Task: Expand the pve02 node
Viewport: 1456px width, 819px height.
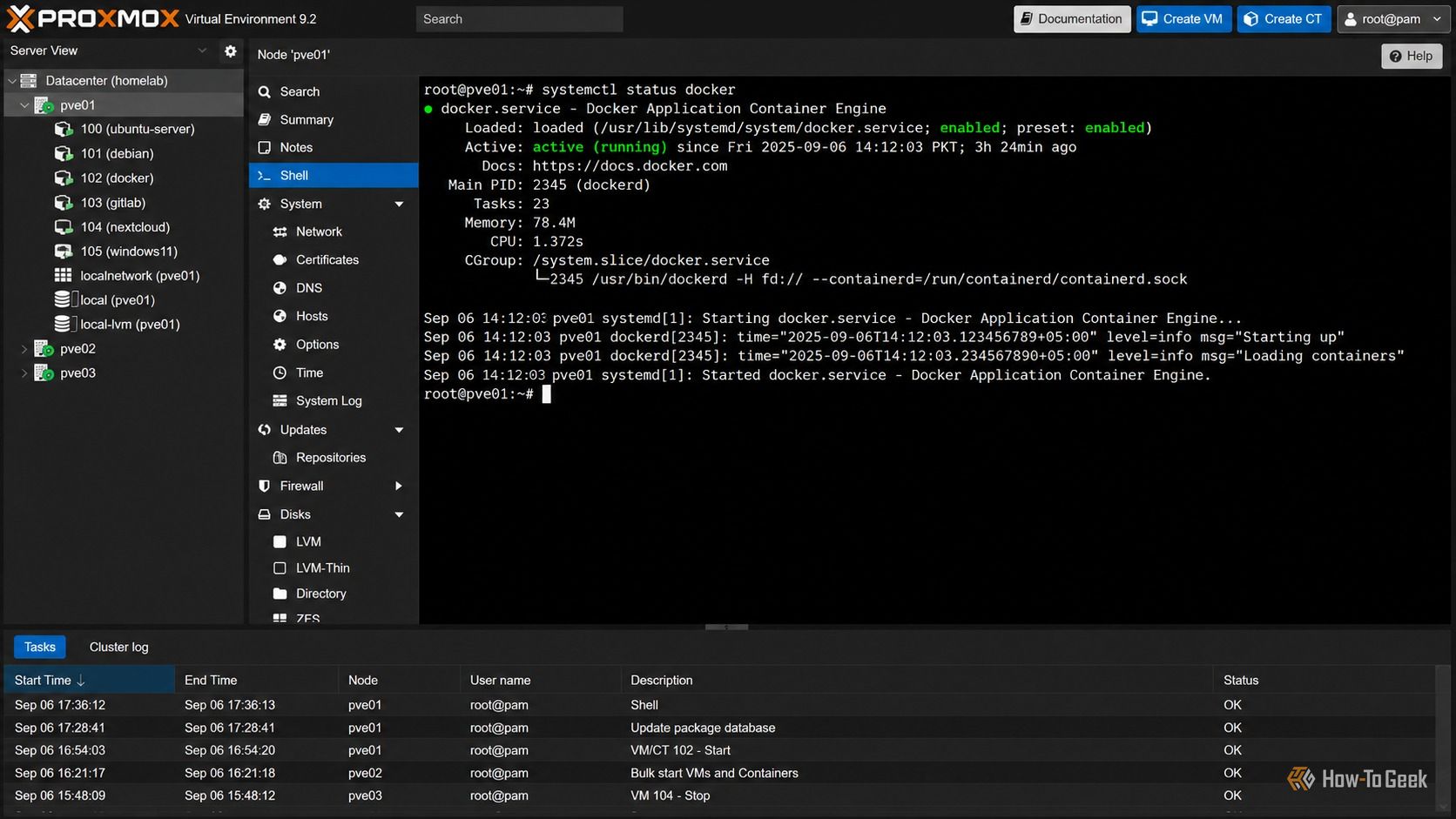Action: click(24, 349)
